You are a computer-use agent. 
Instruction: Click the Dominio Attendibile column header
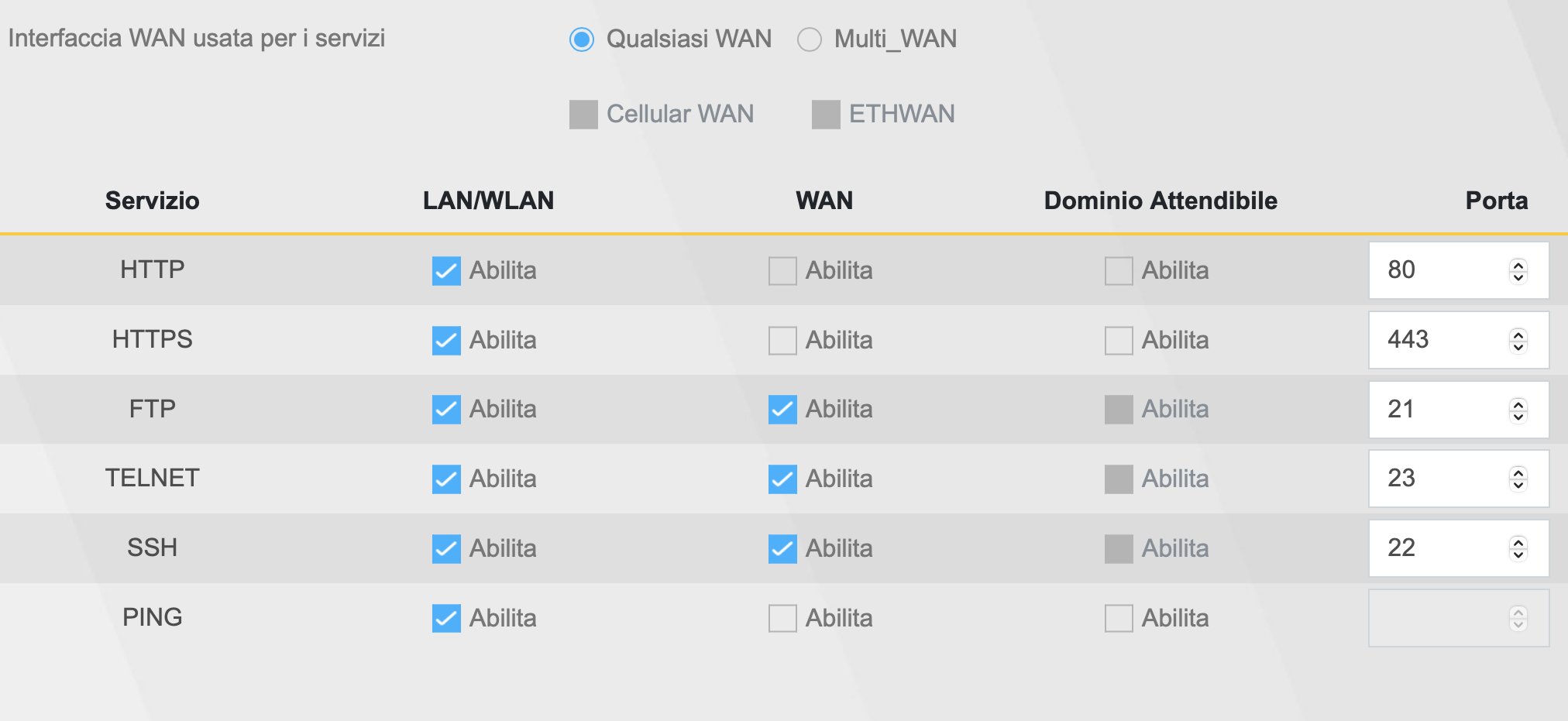[x=1161, y=201]
